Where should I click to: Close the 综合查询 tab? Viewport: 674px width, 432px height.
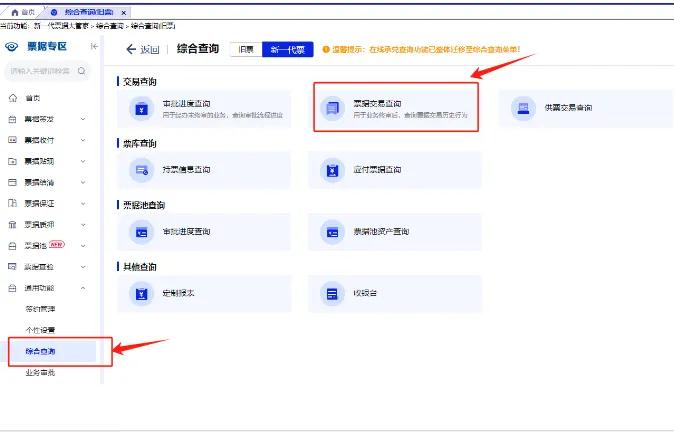pos(123,11)
